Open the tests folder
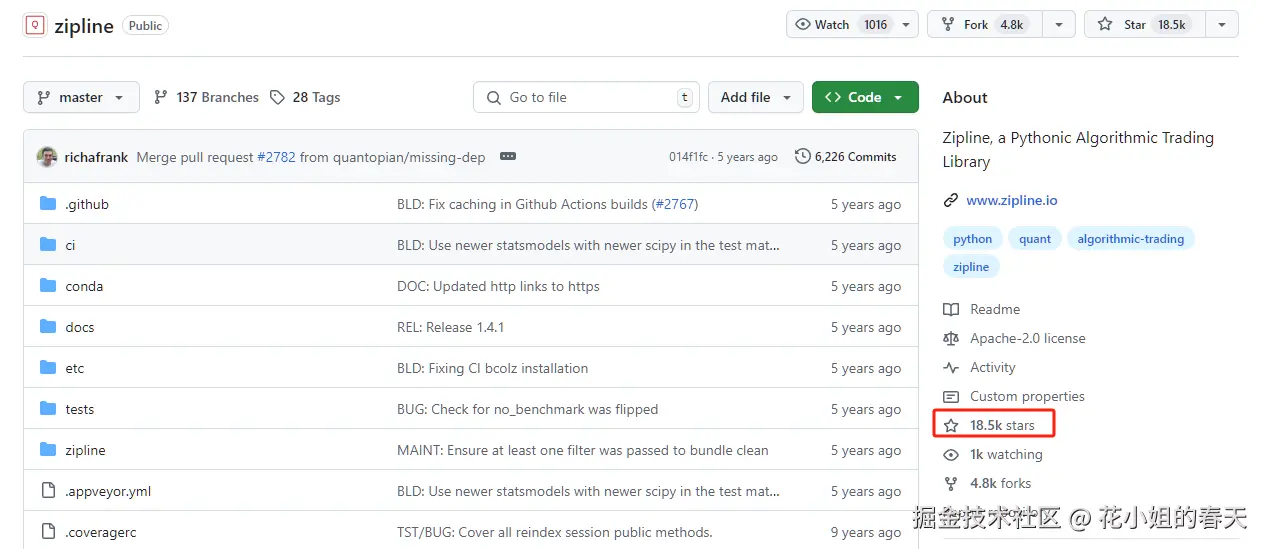 click(80, 409)
